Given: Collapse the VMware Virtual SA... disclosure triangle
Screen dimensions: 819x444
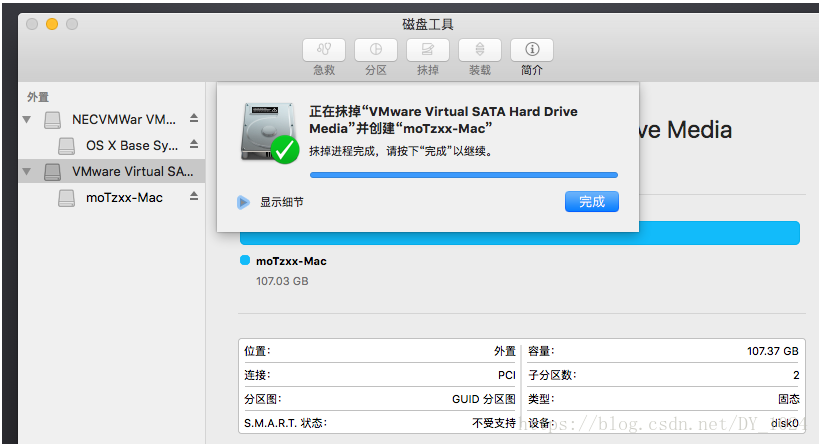Looking at the screenshot, I should click(x=27, y=171).
